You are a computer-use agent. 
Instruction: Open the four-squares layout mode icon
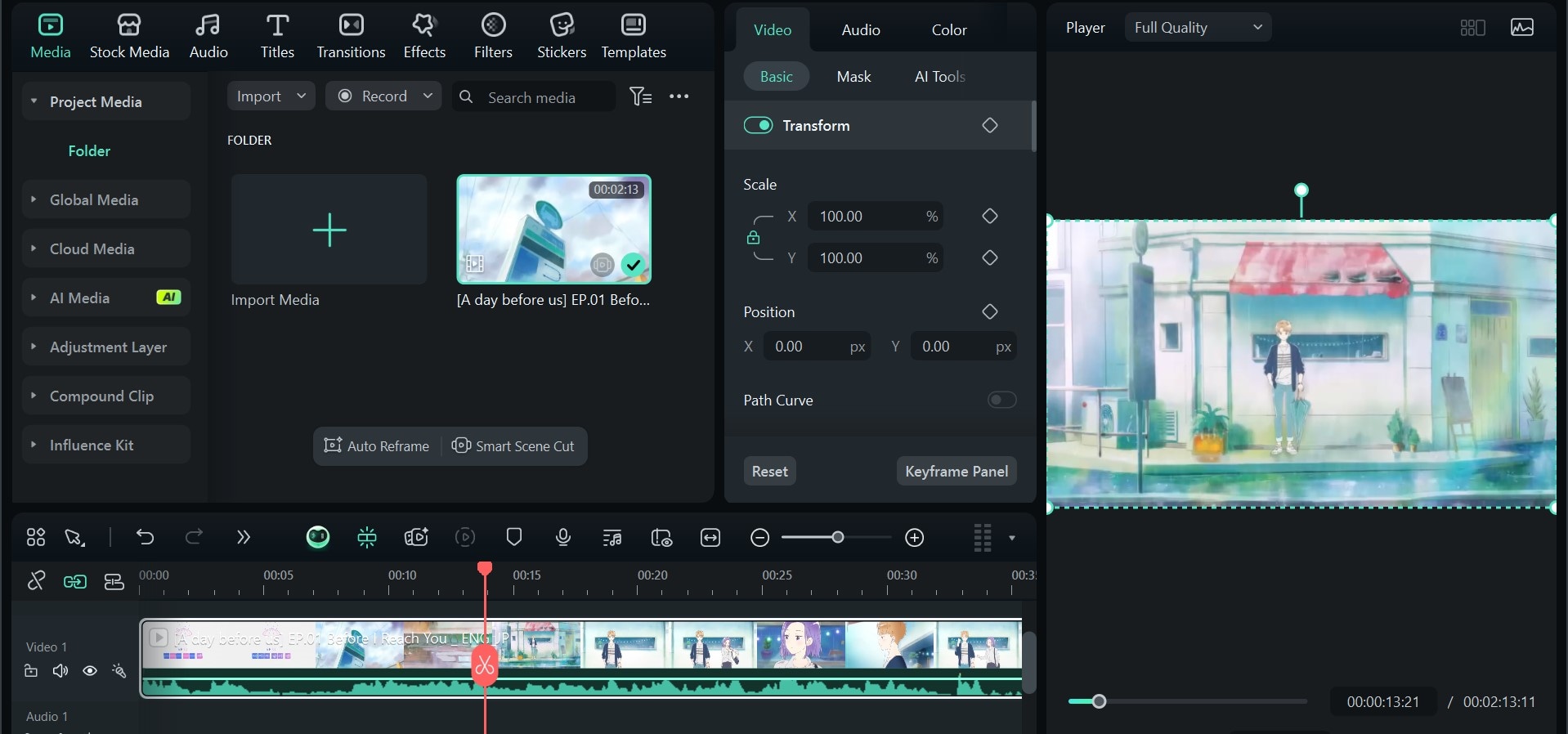(36, 537)
